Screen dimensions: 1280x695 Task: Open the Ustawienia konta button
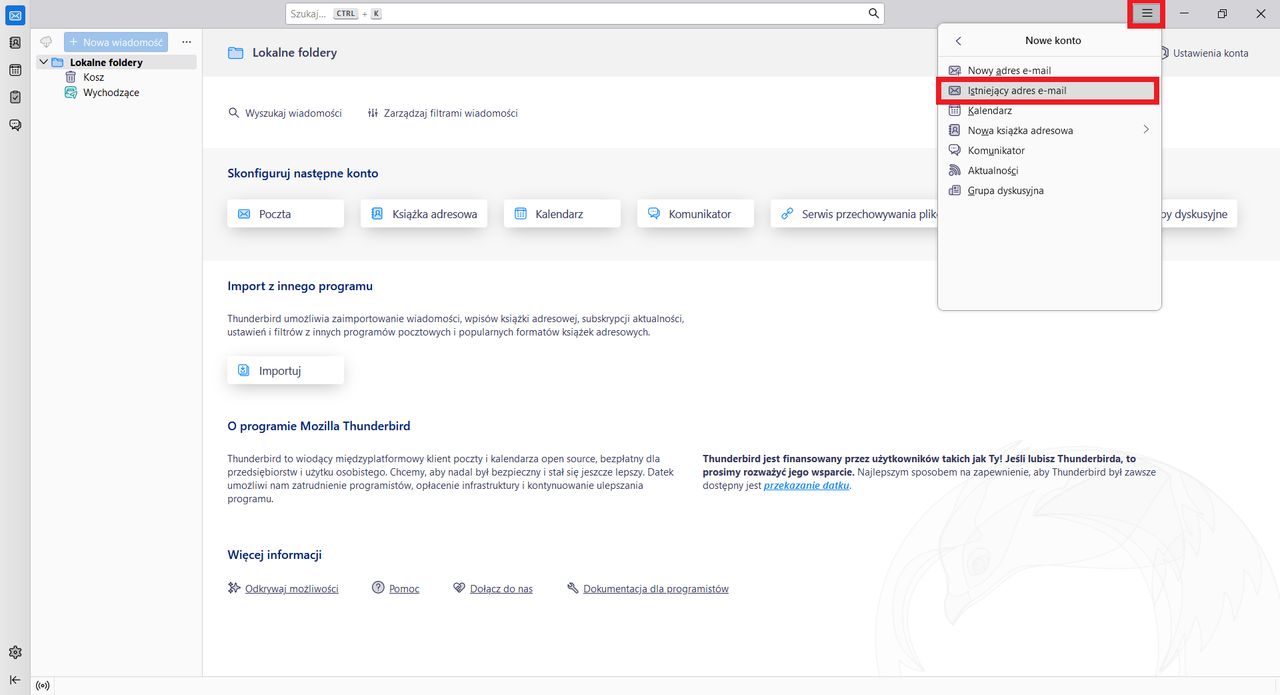1203,53
